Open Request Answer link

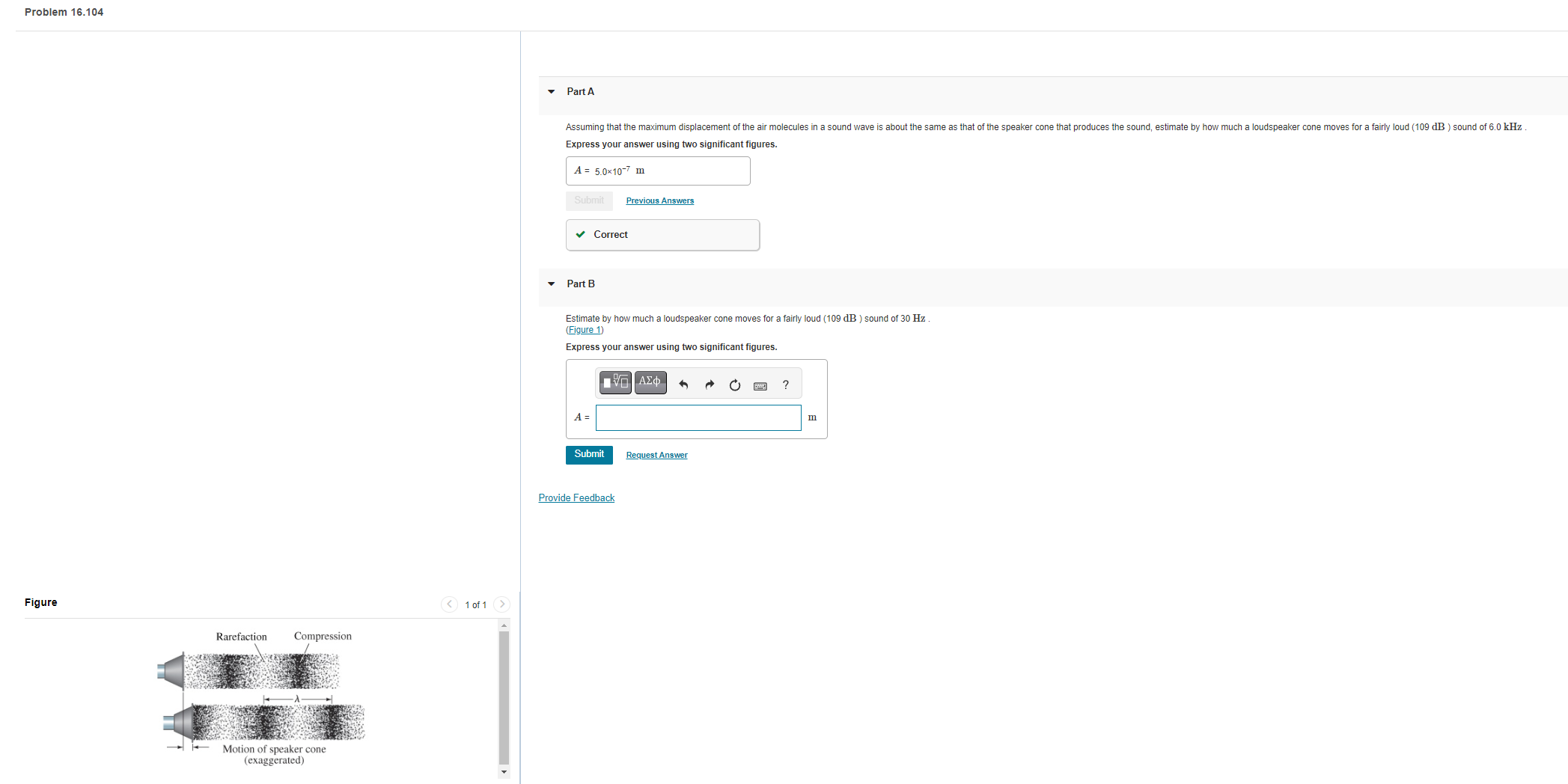[656, 455]
